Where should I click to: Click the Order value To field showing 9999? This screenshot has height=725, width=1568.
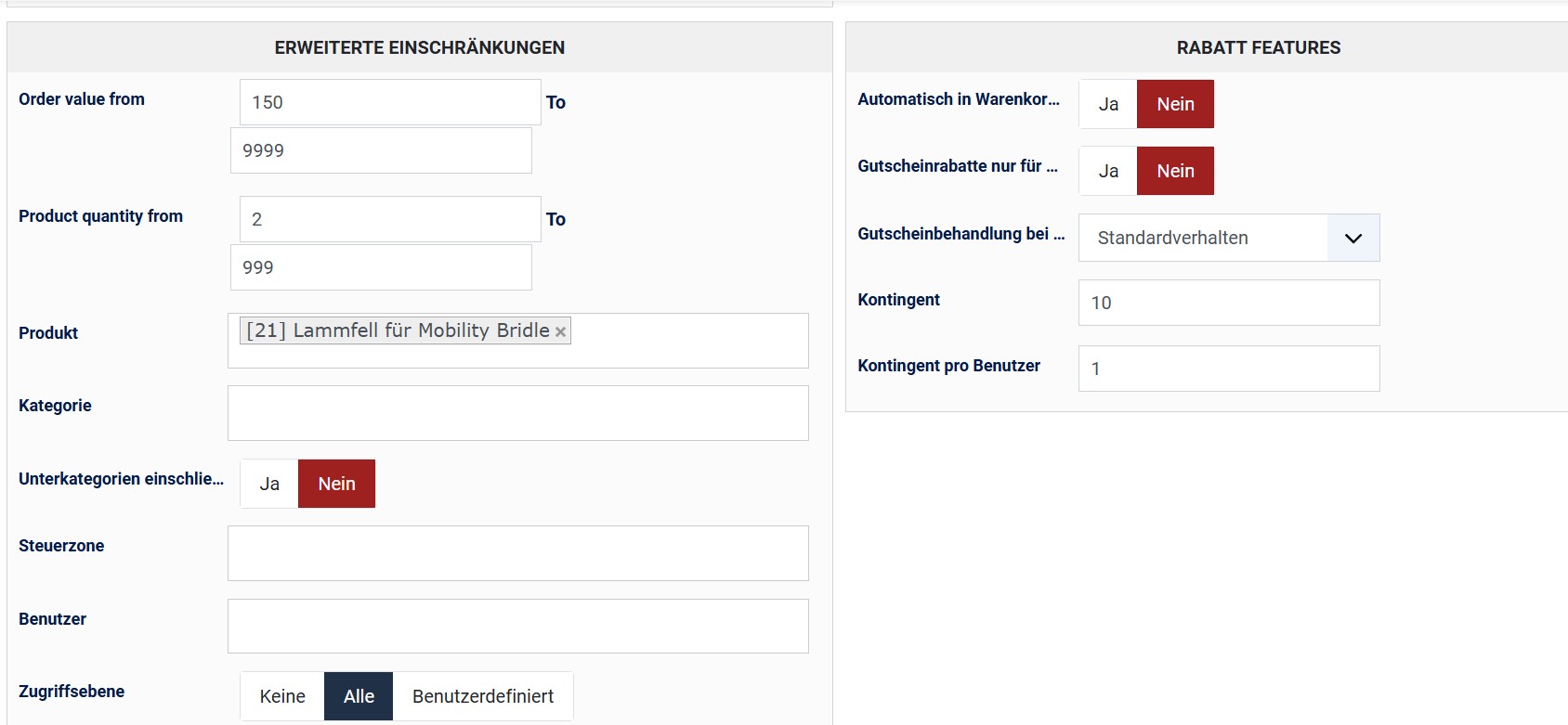click(381, 150)
